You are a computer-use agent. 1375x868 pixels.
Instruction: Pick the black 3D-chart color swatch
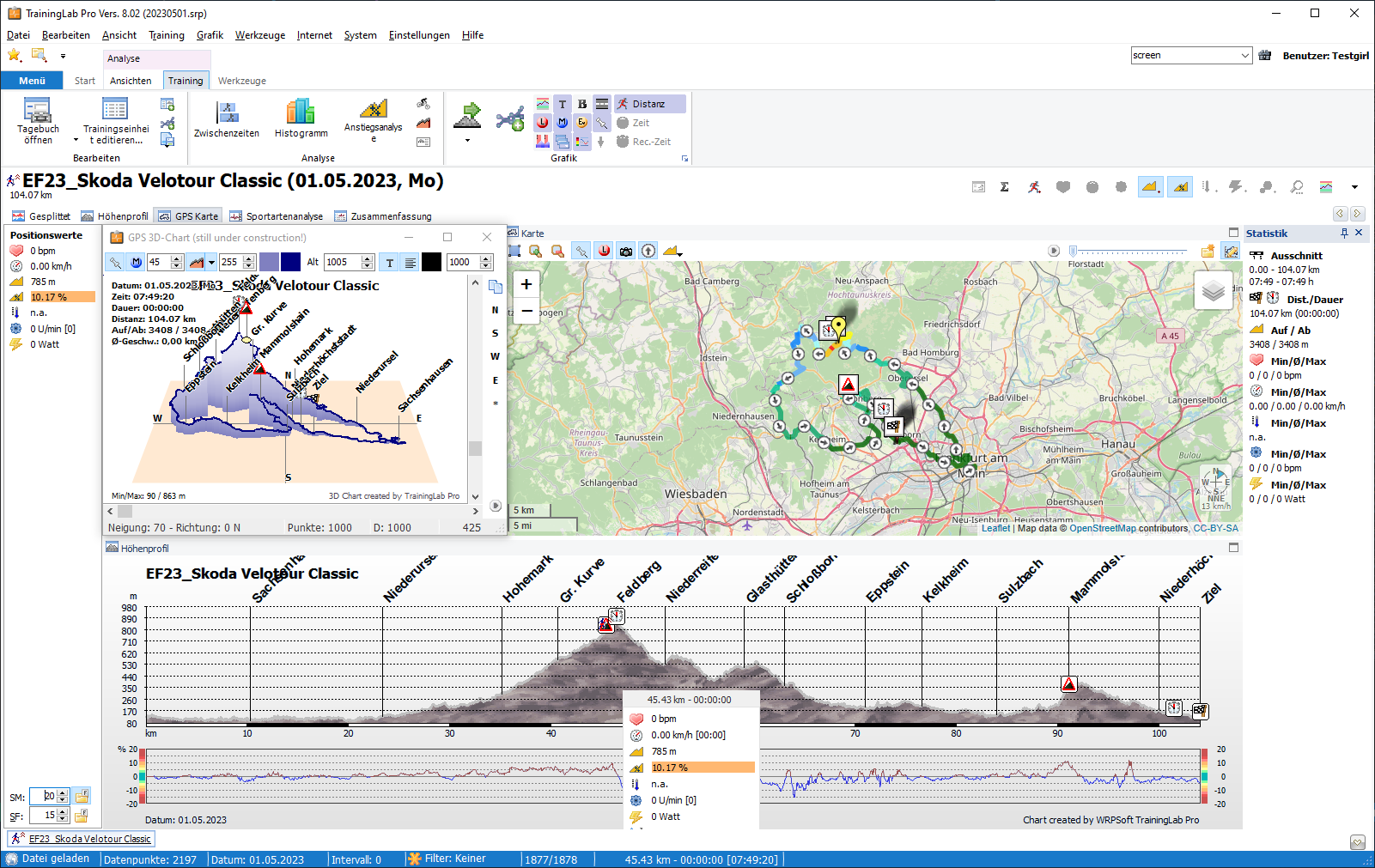(432, 263)
